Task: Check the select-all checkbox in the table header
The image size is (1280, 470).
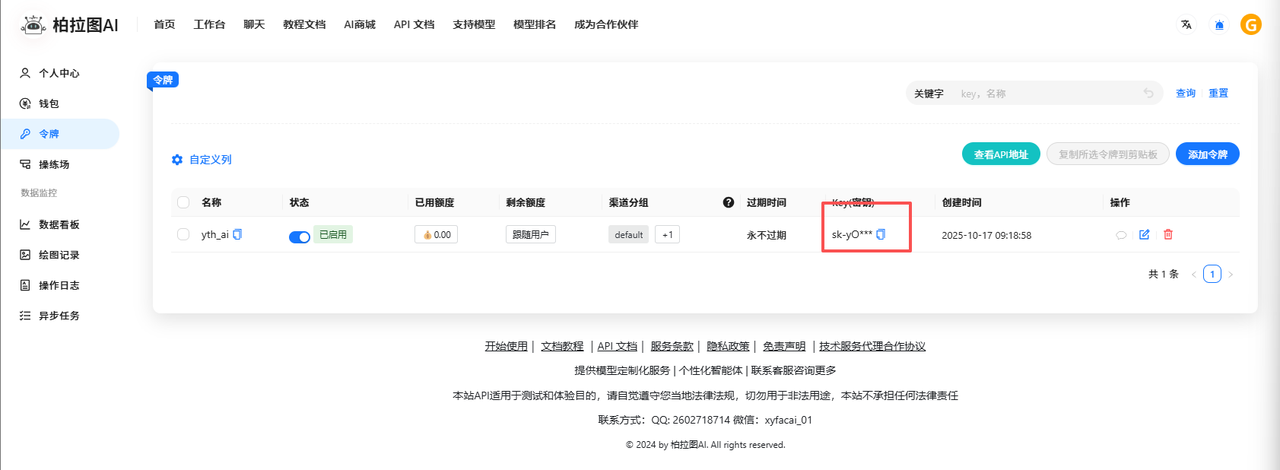Action: pos(183,203)
